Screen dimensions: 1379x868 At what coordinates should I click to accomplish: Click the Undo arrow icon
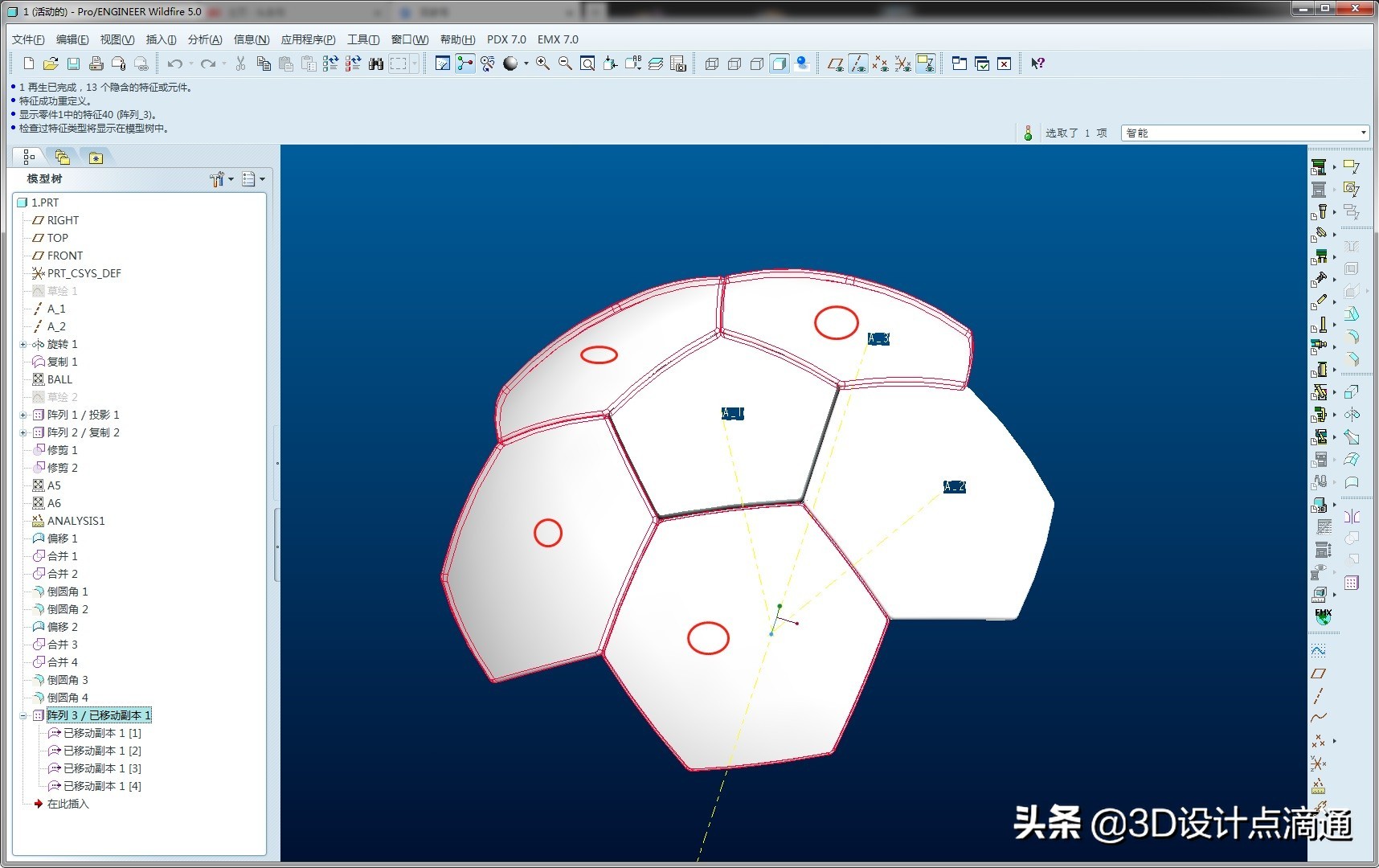(x=174, y=63)
